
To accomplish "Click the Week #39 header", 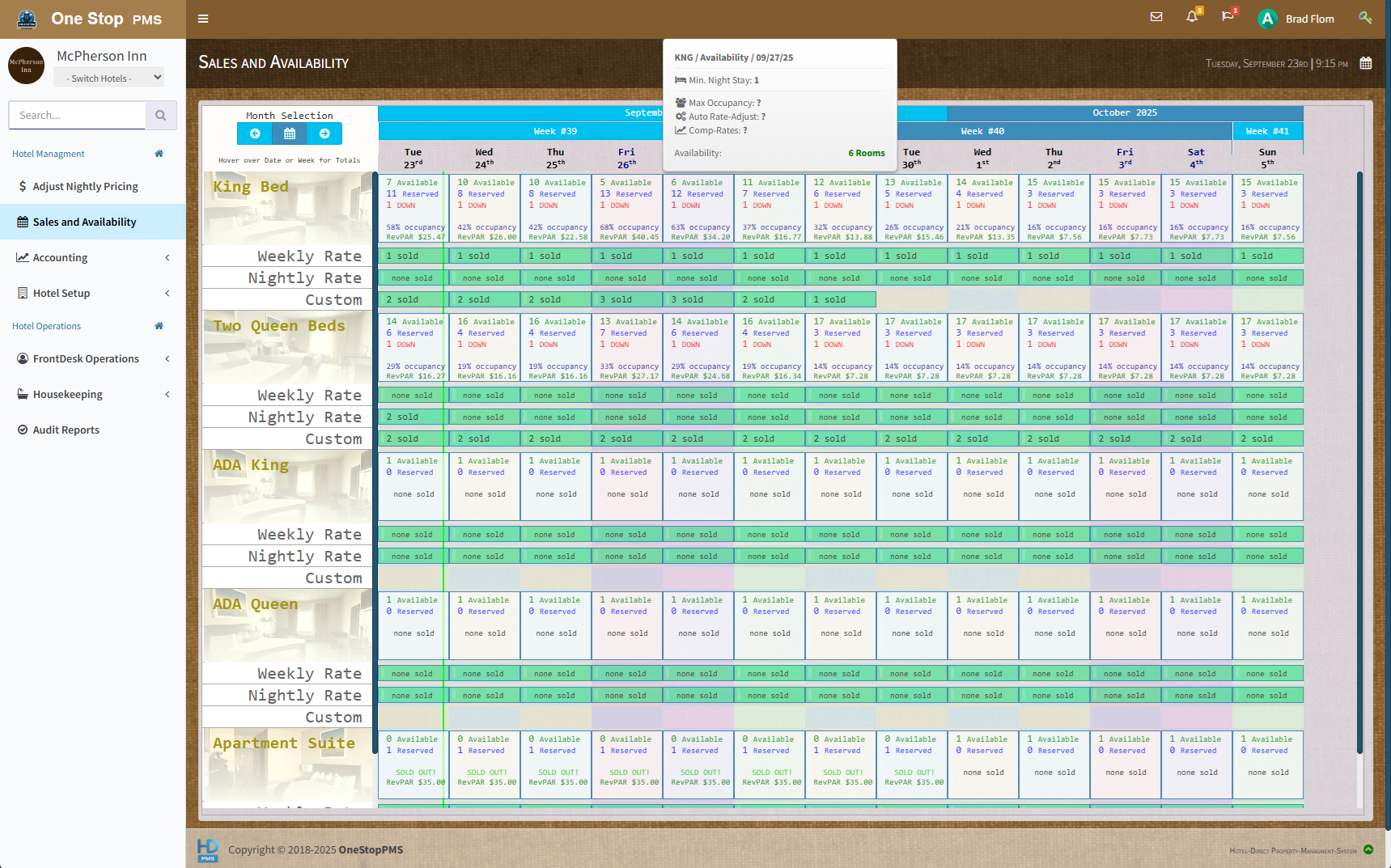I will coord(555,131).
